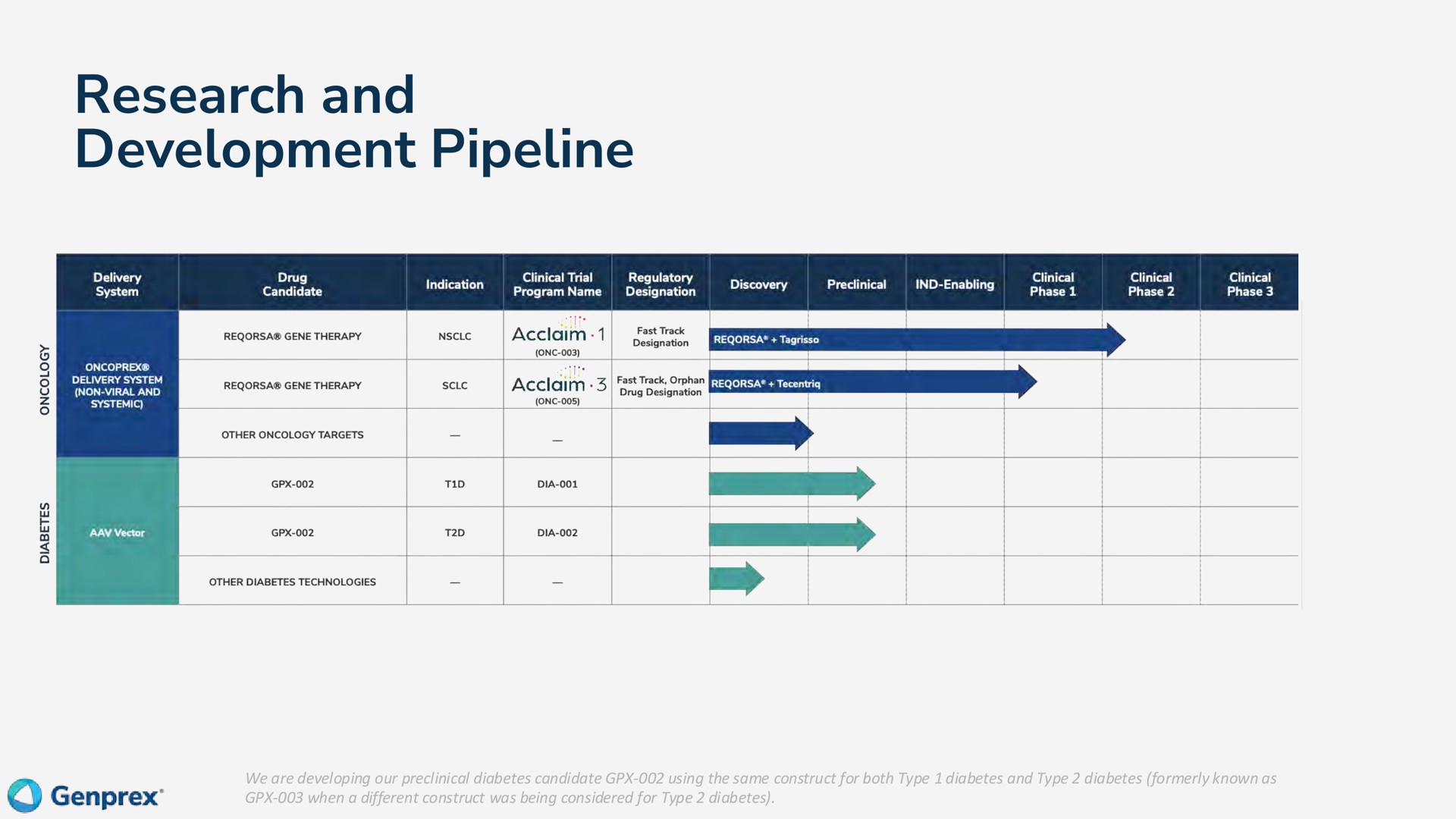The height and width of the screenshot is (819, 1456).
Task: Click the T1D indication cell
Action: (x=454, y=484)
